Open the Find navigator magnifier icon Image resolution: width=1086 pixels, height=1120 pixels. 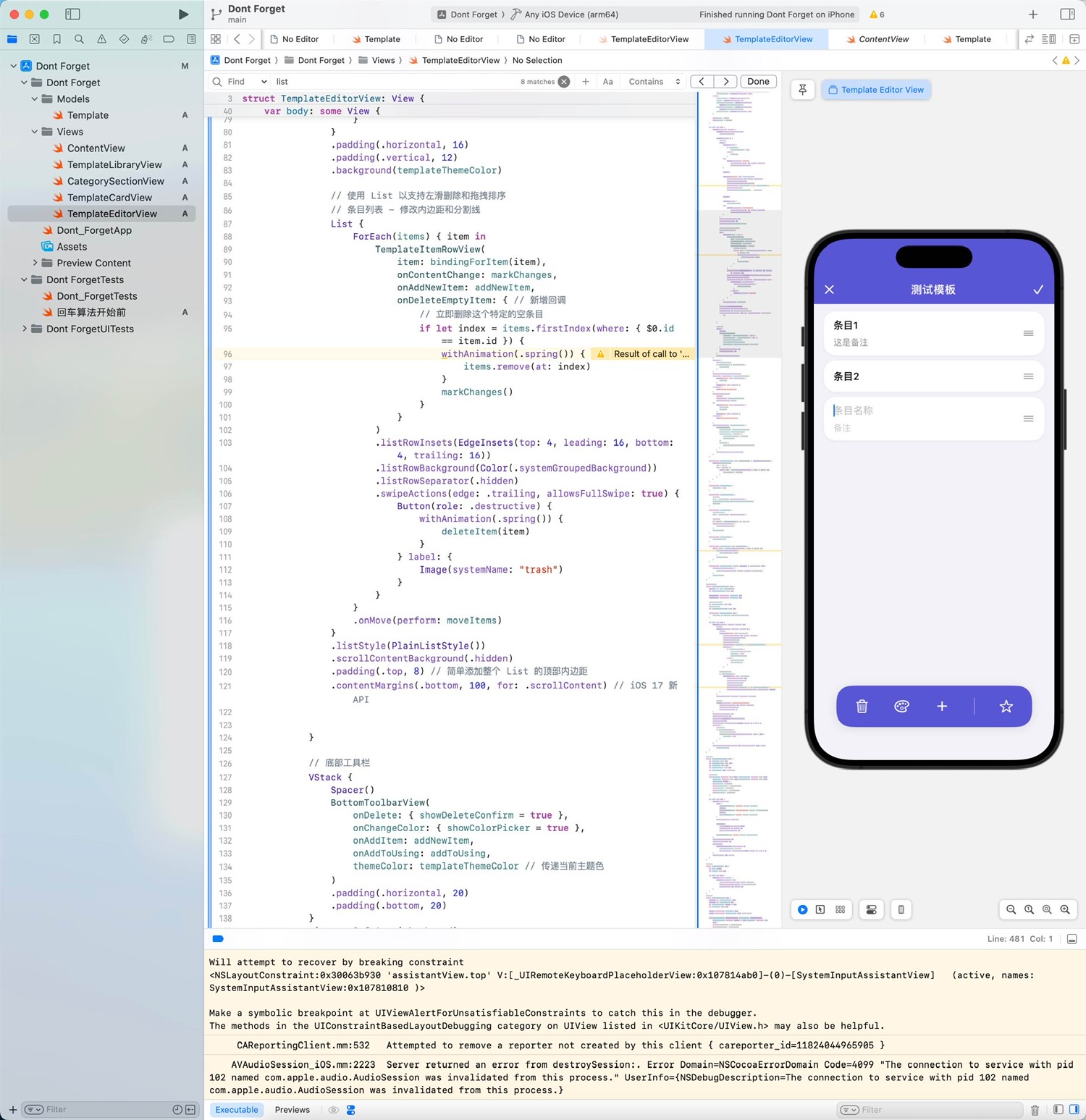pos(79,39)
